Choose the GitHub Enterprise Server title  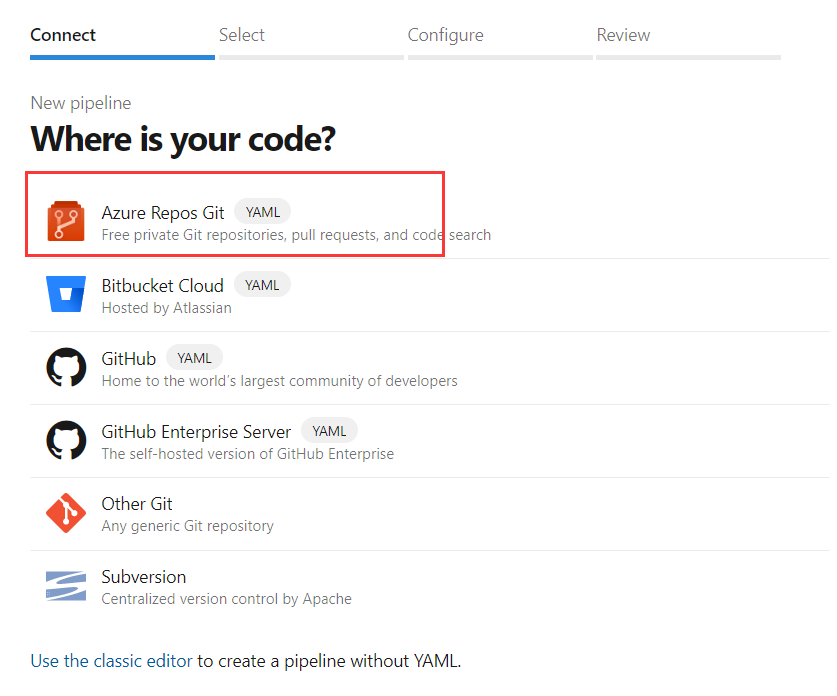196,431
